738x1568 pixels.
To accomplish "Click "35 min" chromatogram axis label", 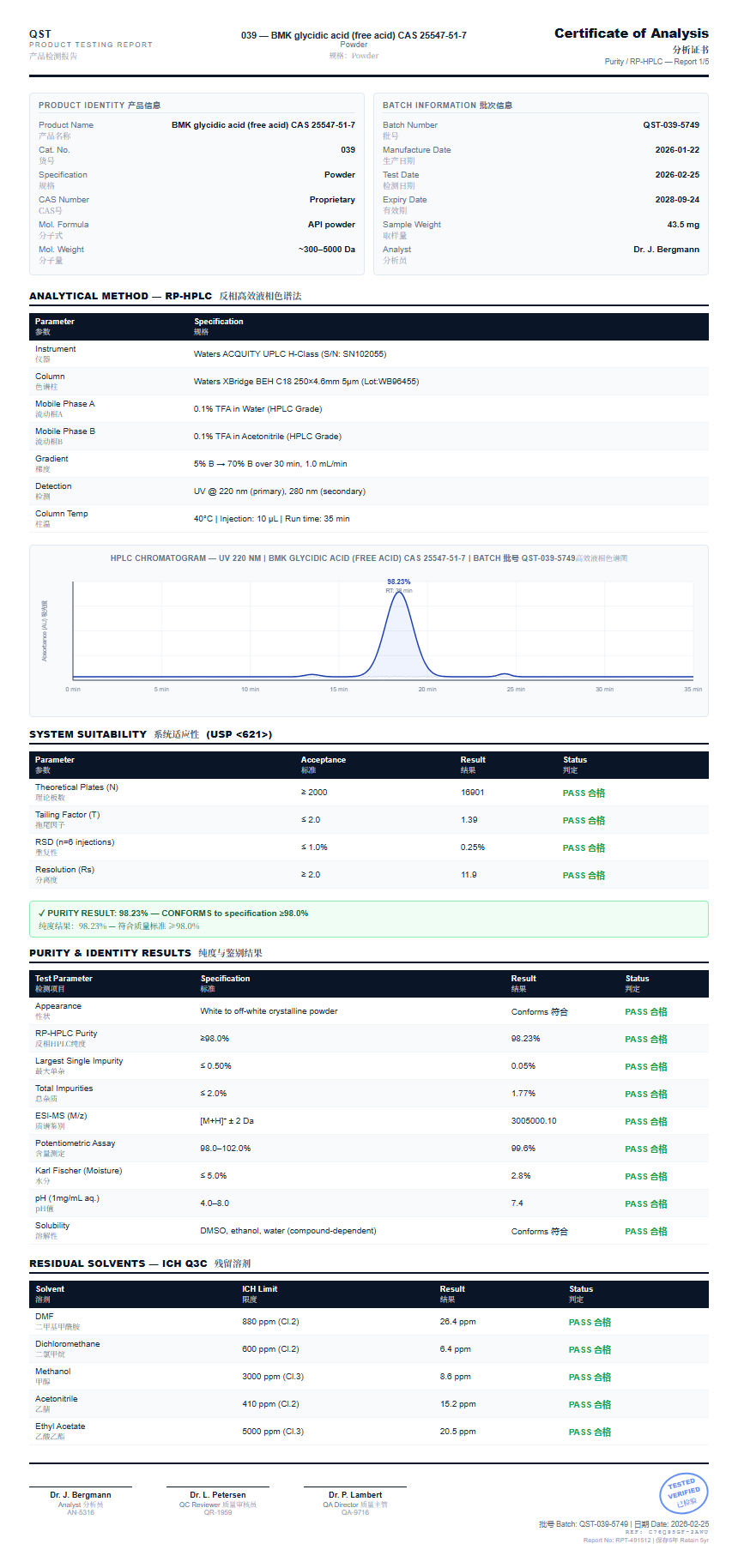I will [693, 690].
